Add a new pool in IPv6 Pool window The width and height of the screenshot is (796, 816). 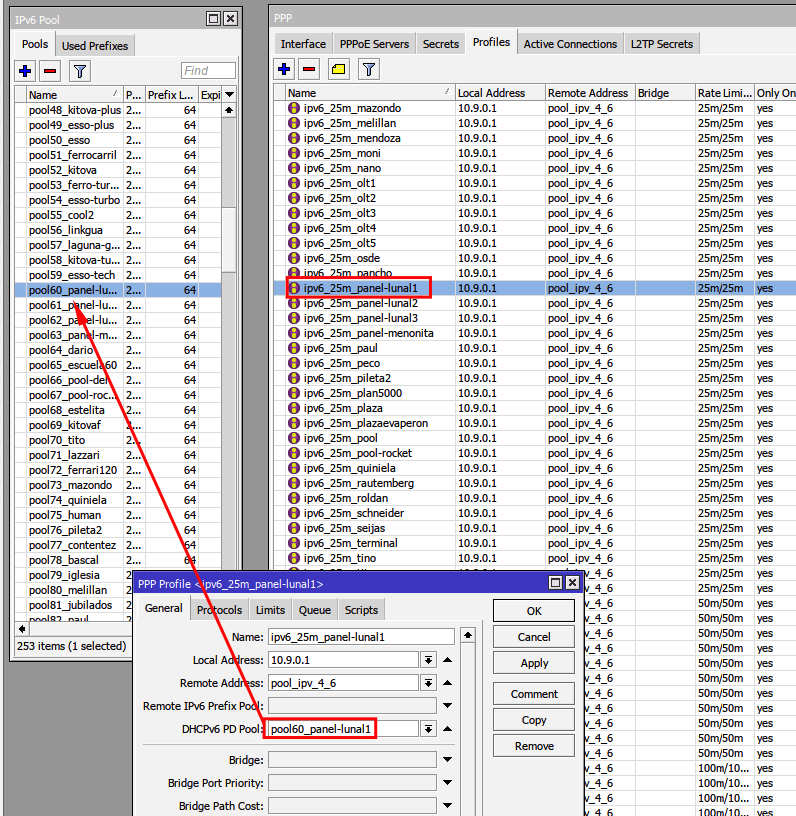click(x=25, y=71)
